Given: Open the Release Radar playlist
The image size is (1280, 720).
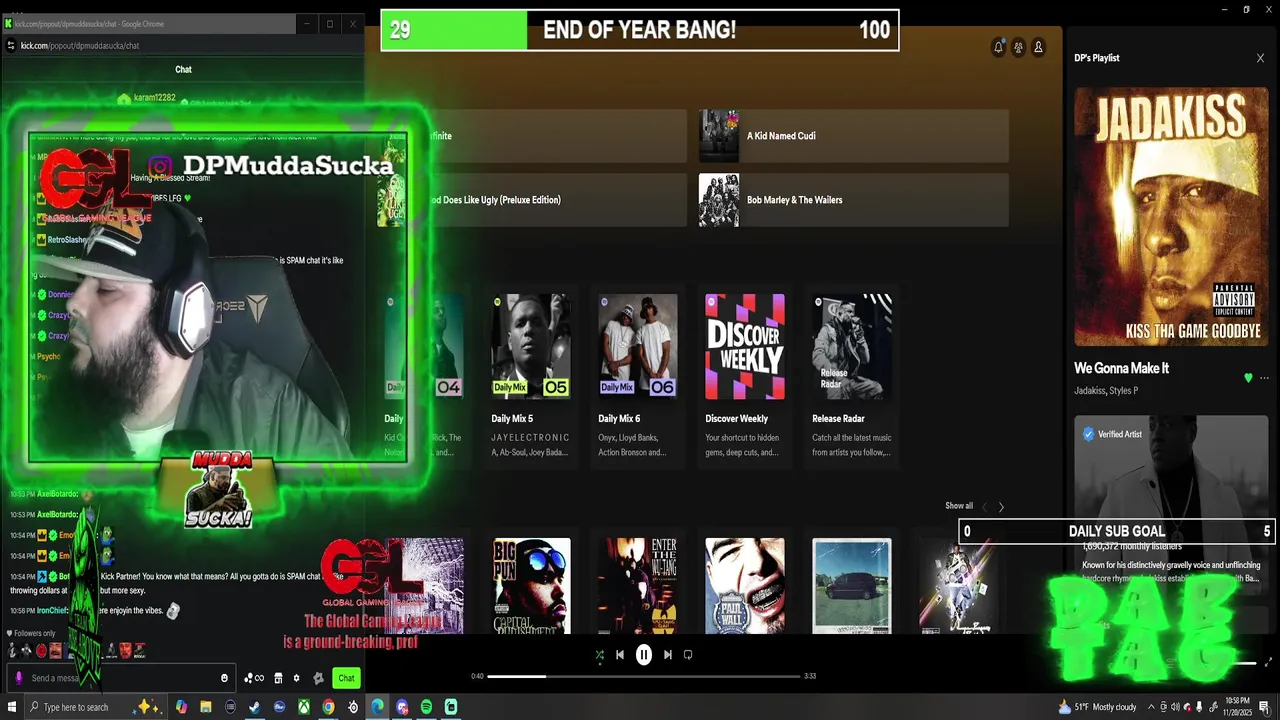Looking at the screenshot, I should 852,378.
